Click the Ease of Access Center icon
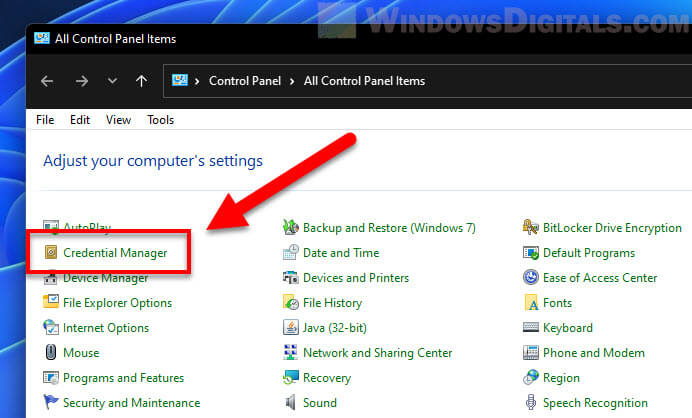The image size is (692, 418). pyautogui.click(x=530, y=278)
